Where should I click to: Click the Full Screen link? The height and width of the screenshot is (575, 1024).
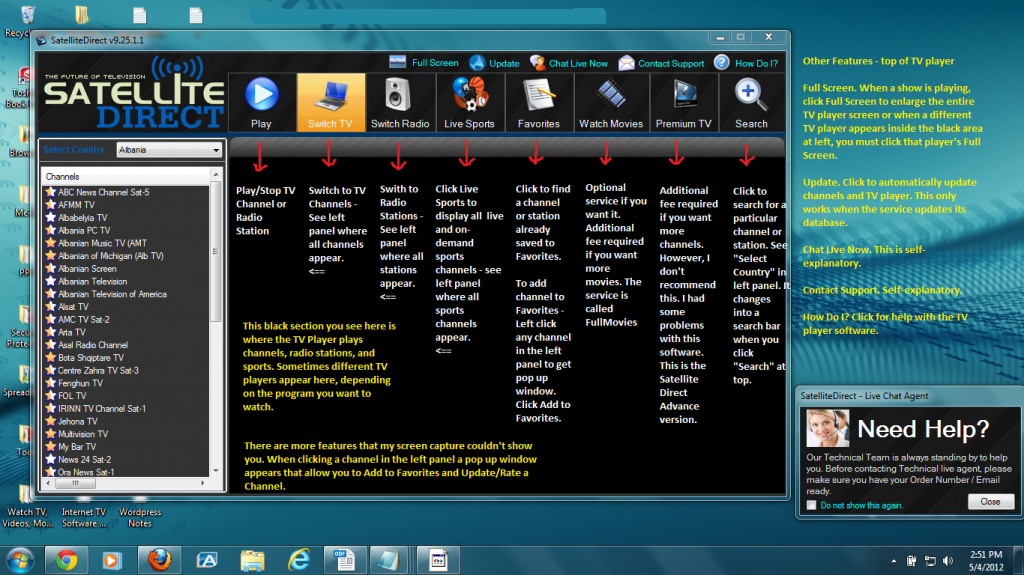point(424,63)
